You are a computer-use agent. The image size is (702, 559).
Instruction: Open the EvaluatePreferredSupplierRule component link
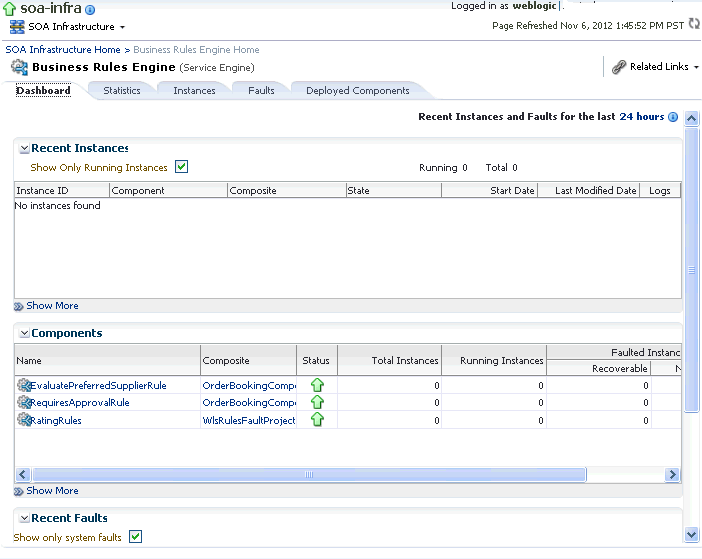click(98, 385)
